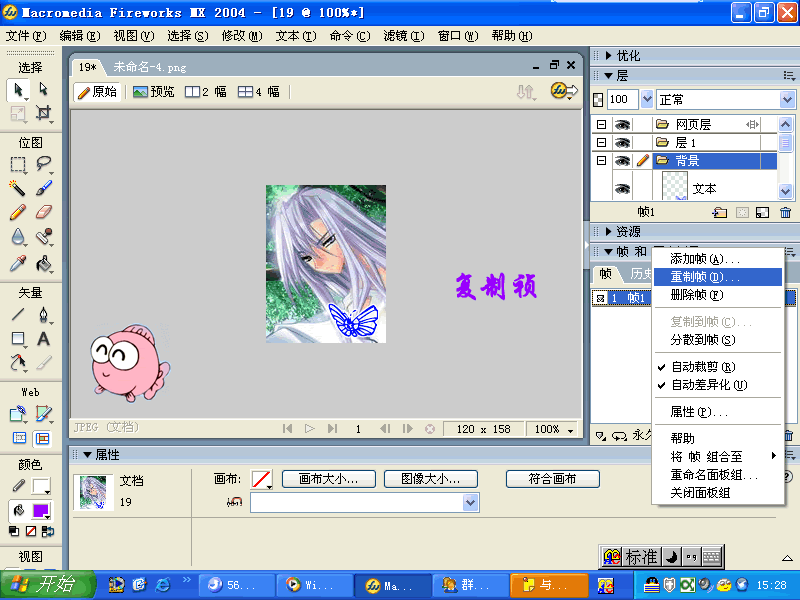The width and height of the screenshot is (800, 600).
Task: Swap stroke and fill colors
Action: point(47,531)
